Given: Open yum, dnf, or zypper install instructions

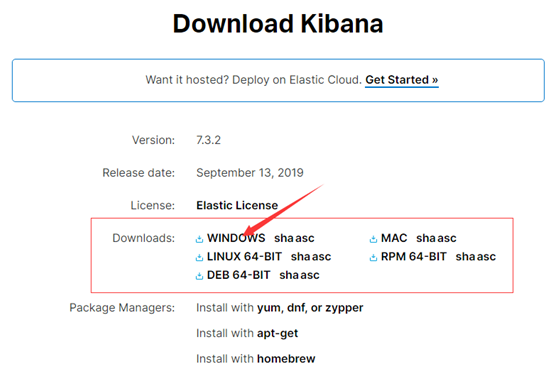Looking at the screenshot, I should point(310,308).
